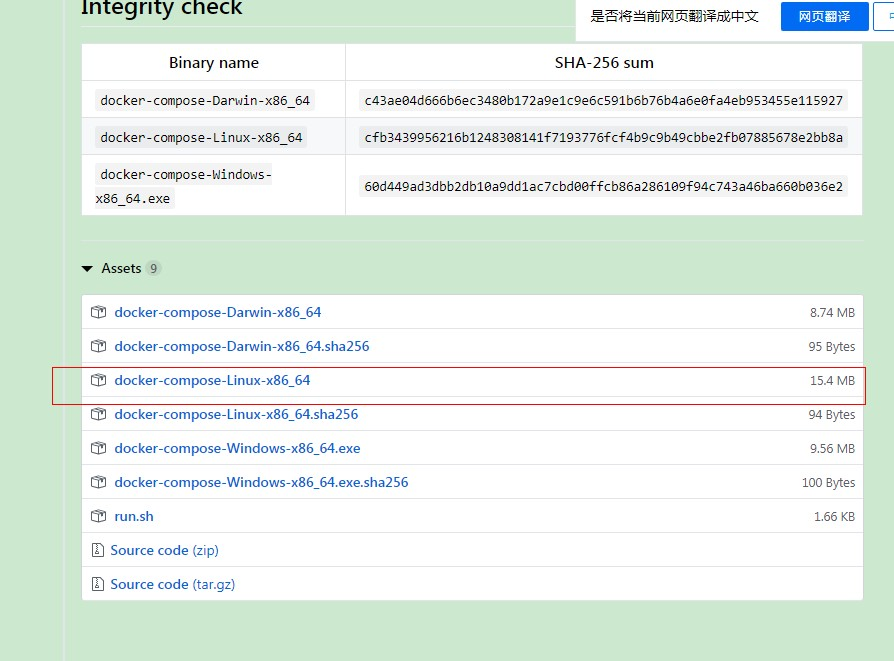
Task: Download the run.sh asset
Action: tap(134, 517)
